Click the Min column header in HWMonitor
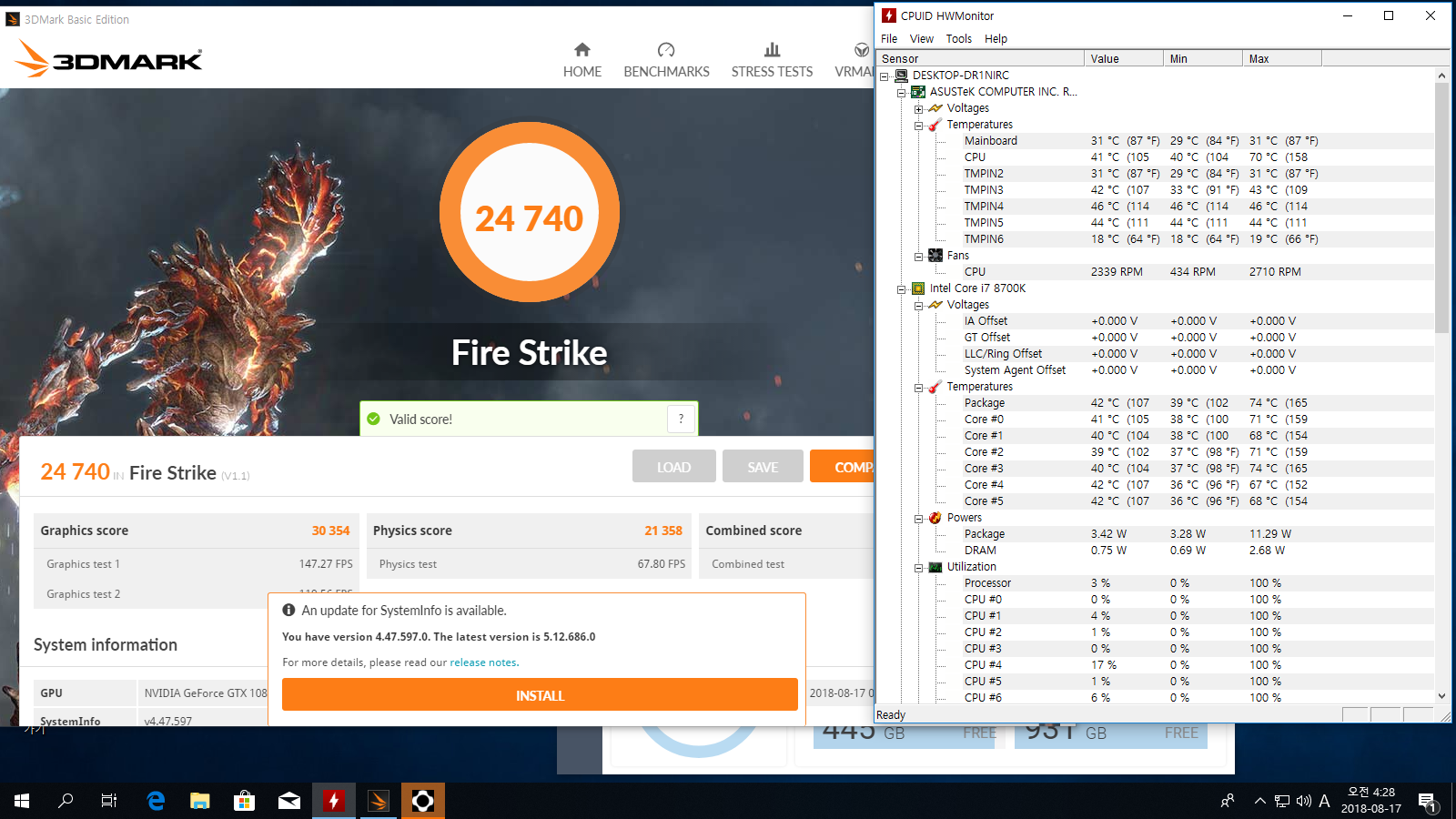The image size is (1456, 819). [x=1203, y=58]
